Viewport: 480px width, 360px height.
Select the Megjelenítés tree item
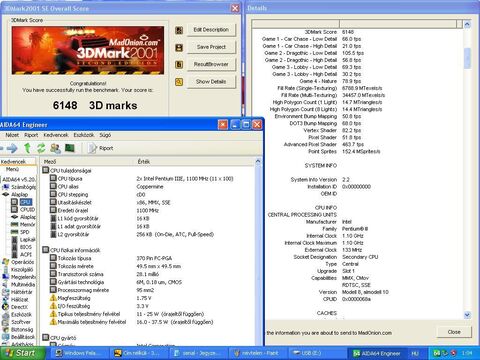click(x=19, y=277)
